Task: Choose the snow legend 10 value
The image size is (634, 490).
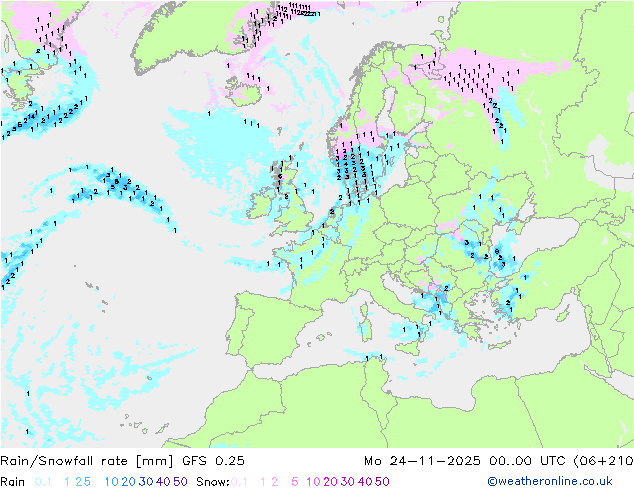Action: pyautogui.click(x=313, y=482)
